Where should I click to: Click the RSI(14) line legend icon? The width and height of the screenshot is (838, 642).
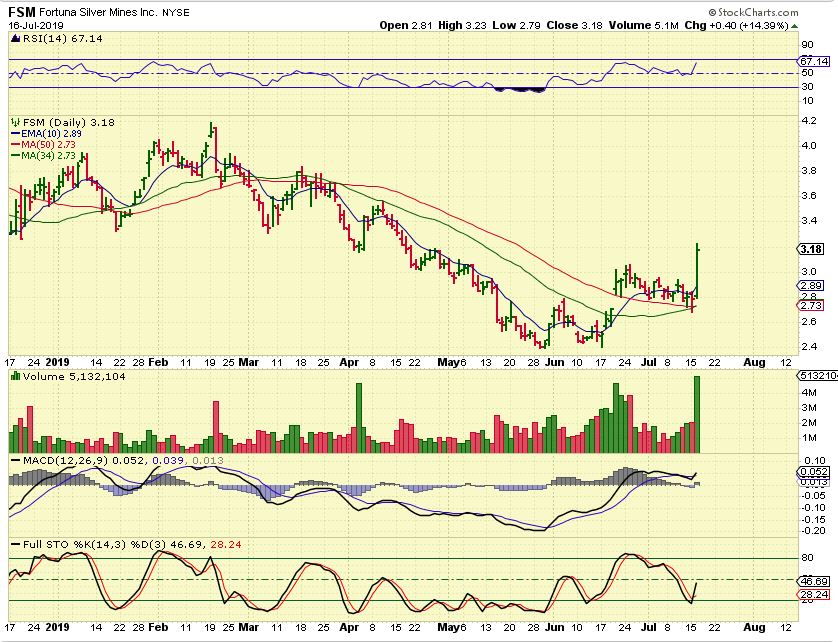tap(14, 36)
